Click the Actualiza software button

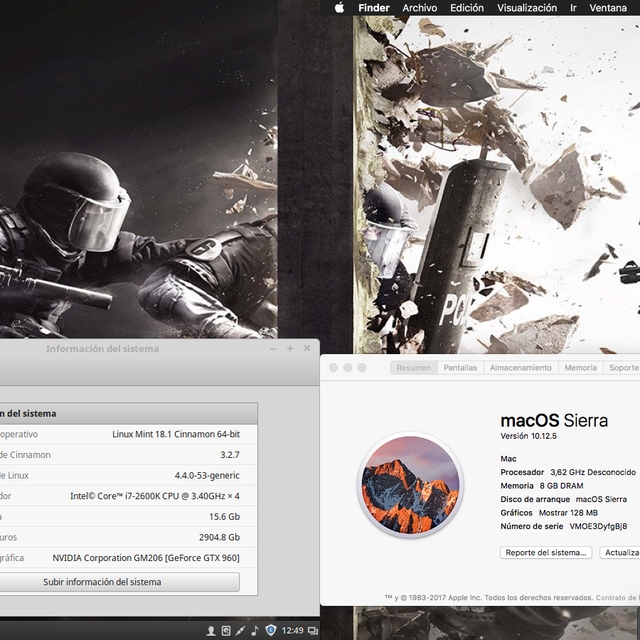(620, 553)
